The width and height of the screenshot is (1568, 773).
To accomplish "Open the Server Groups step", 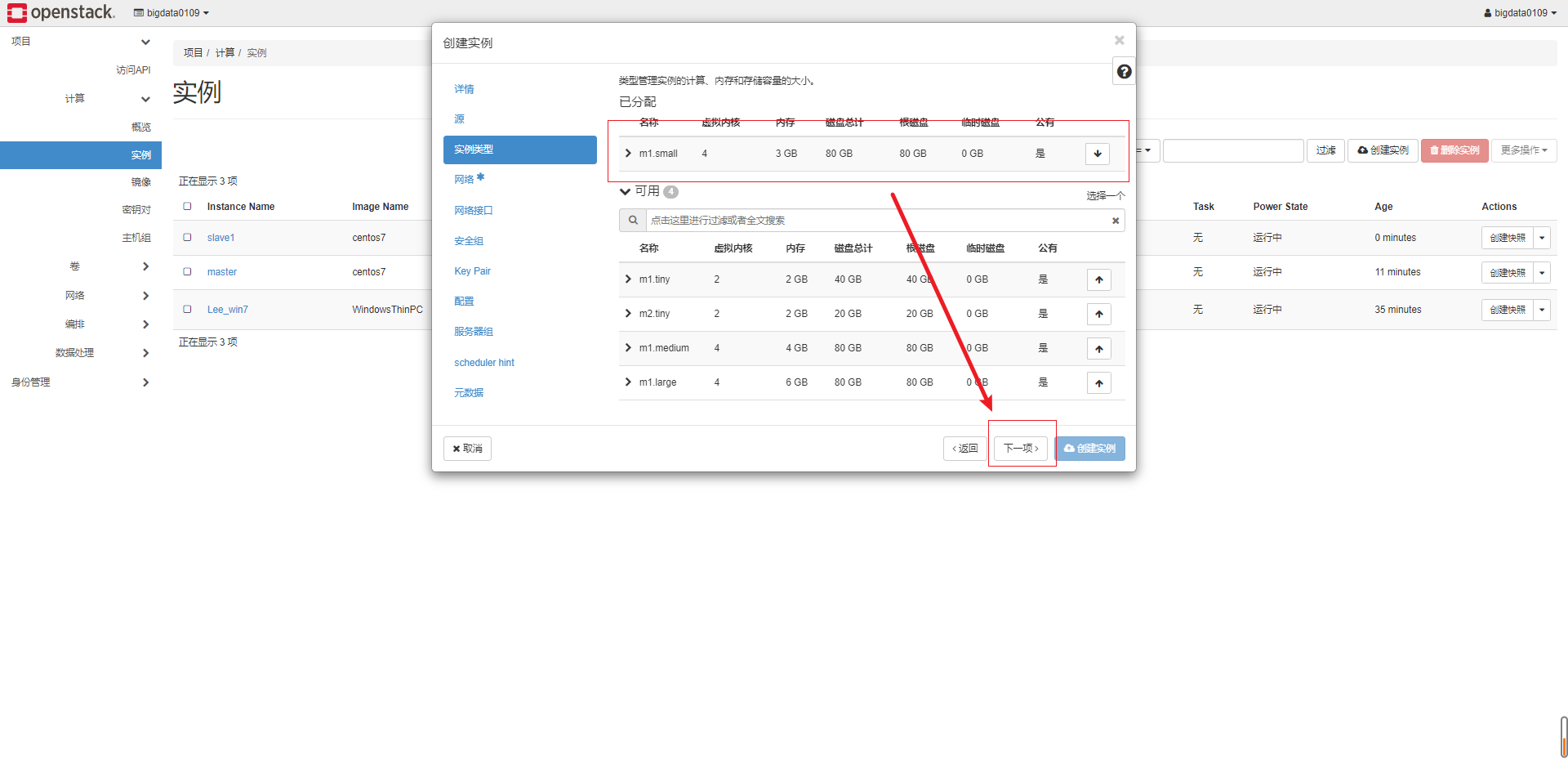I will click(474, 332).
